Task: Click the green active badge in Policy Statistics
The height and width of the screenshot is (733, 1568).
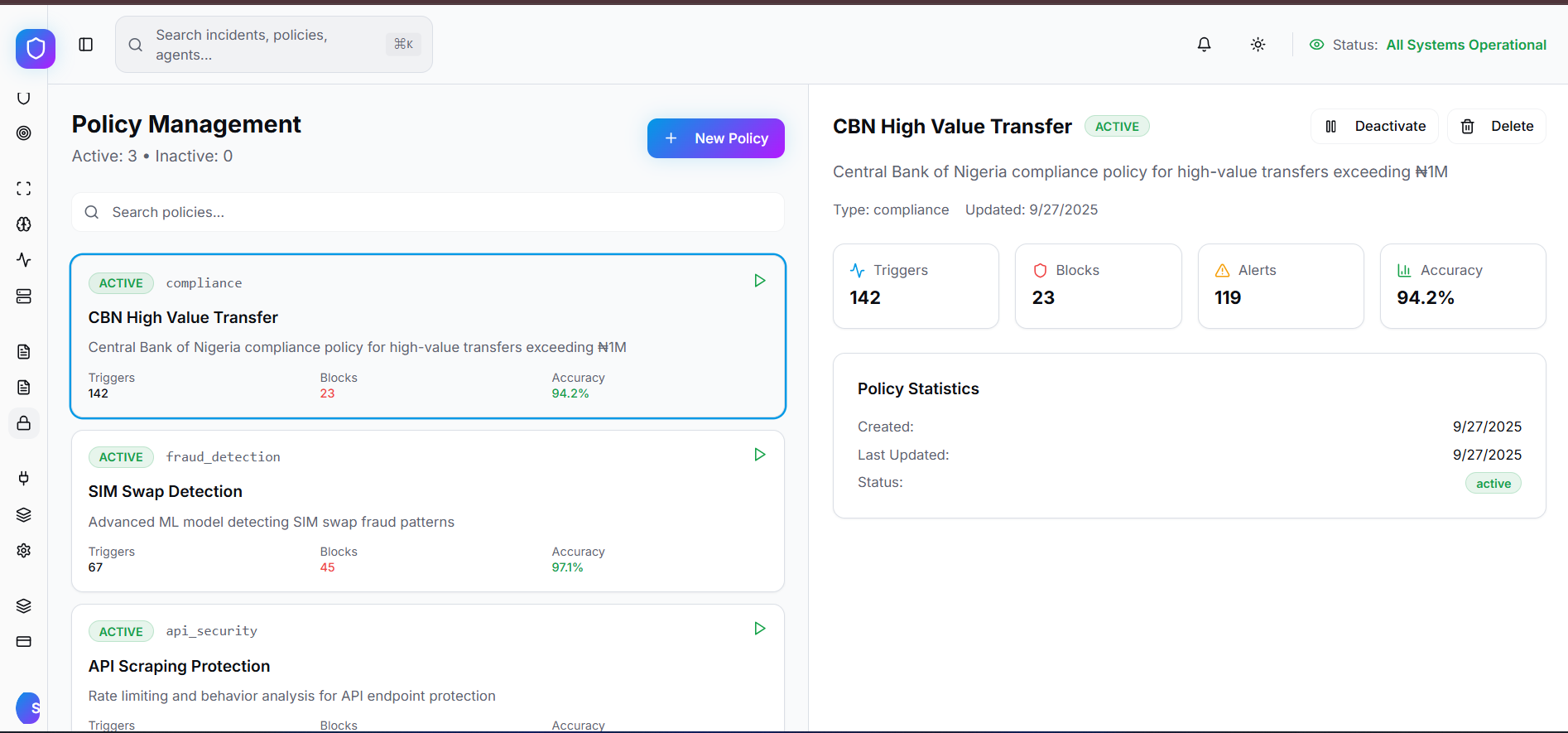Action: click(1493, 484)
